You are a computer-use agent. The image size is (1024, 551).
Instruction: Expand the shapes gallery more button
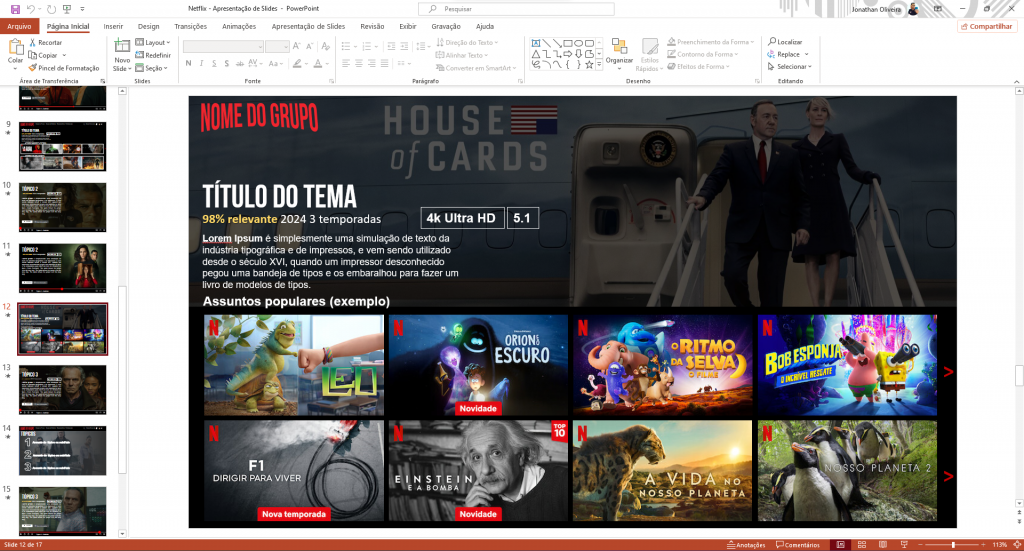click(600, 65)
